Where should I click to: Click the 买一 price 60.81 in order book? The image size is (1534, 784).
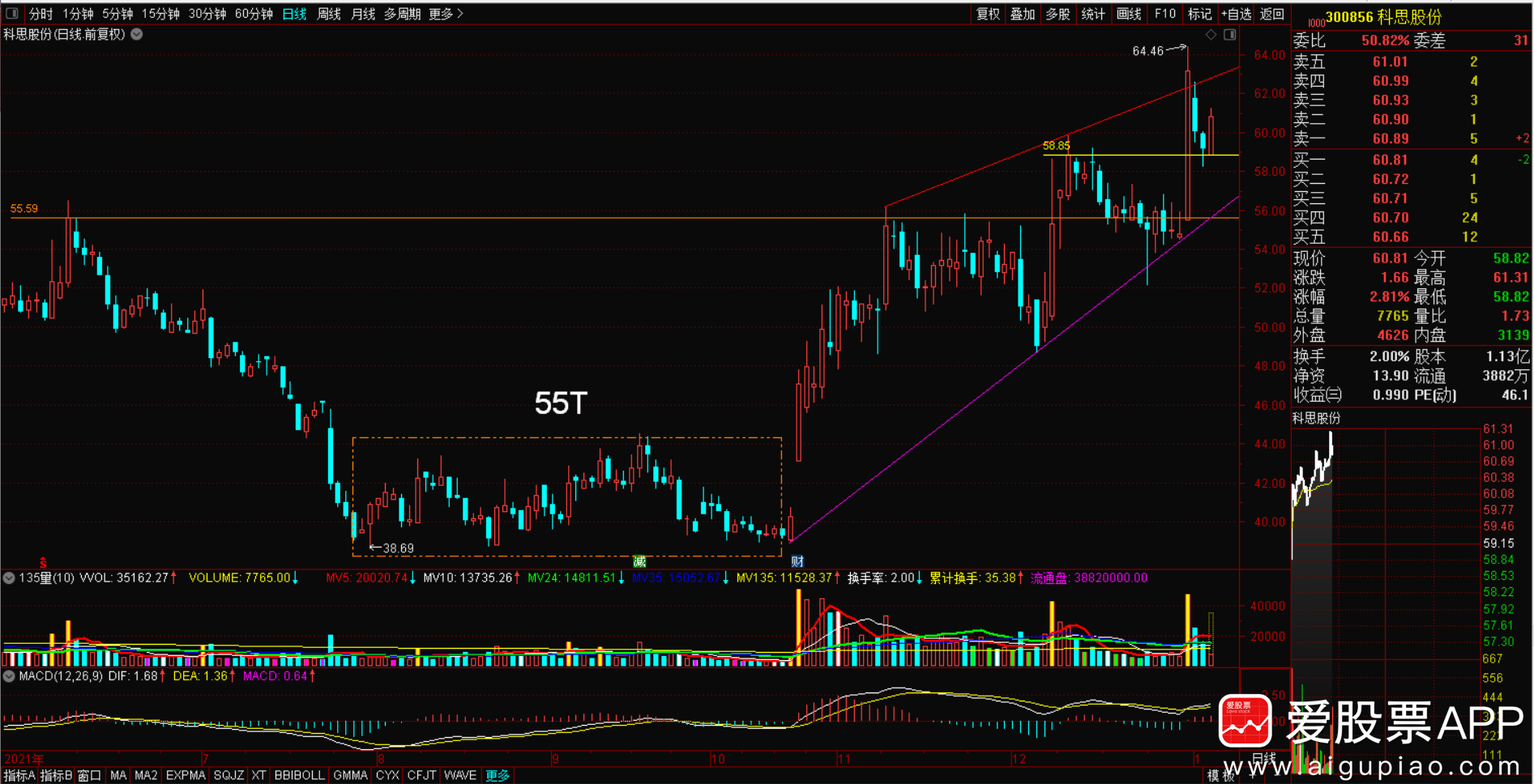[1391, 160]
